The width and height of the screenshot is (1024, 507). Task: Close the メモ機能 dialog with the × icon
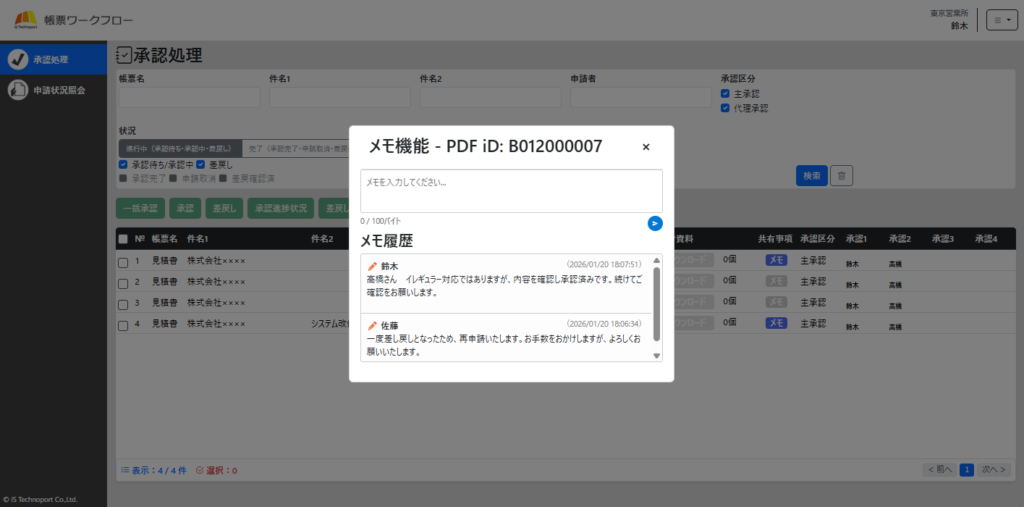(x=646, y=147)
